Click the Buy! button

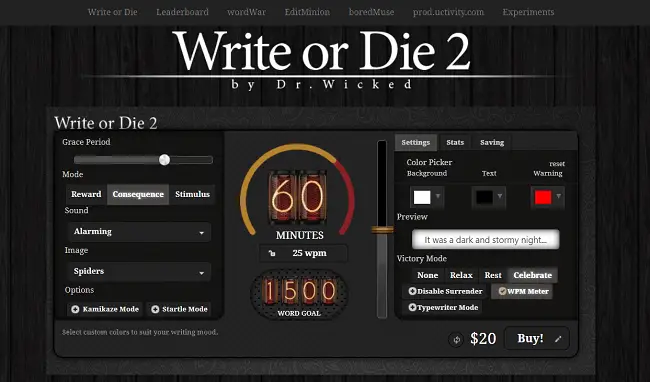(537, 338)
